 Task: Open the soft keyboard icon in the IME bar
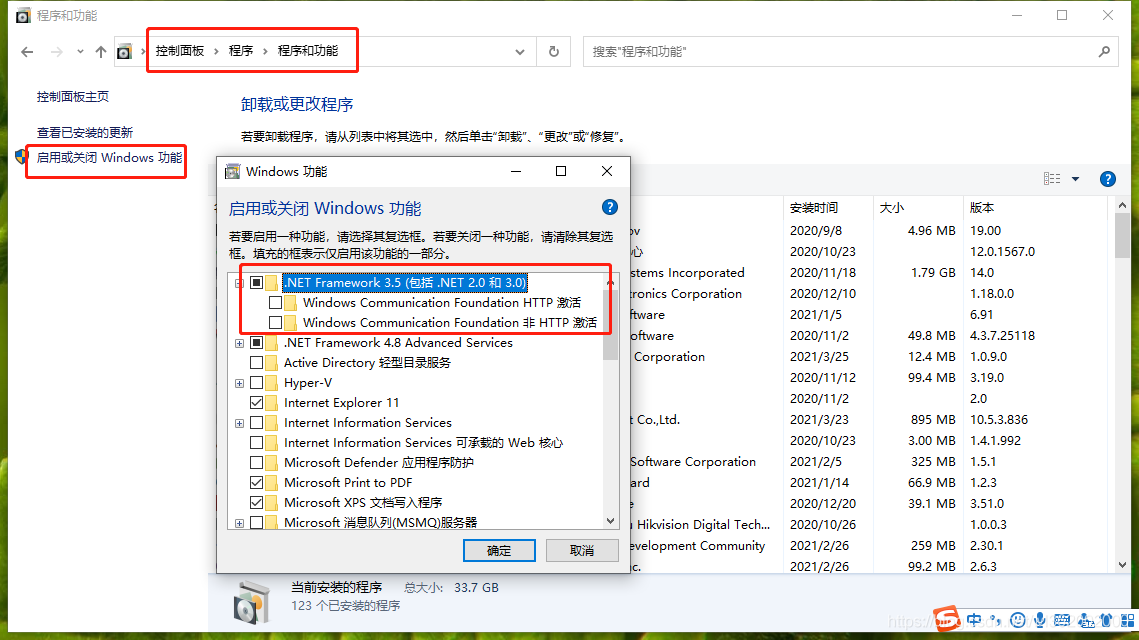pyautogui.click(x=1062, y=620)
